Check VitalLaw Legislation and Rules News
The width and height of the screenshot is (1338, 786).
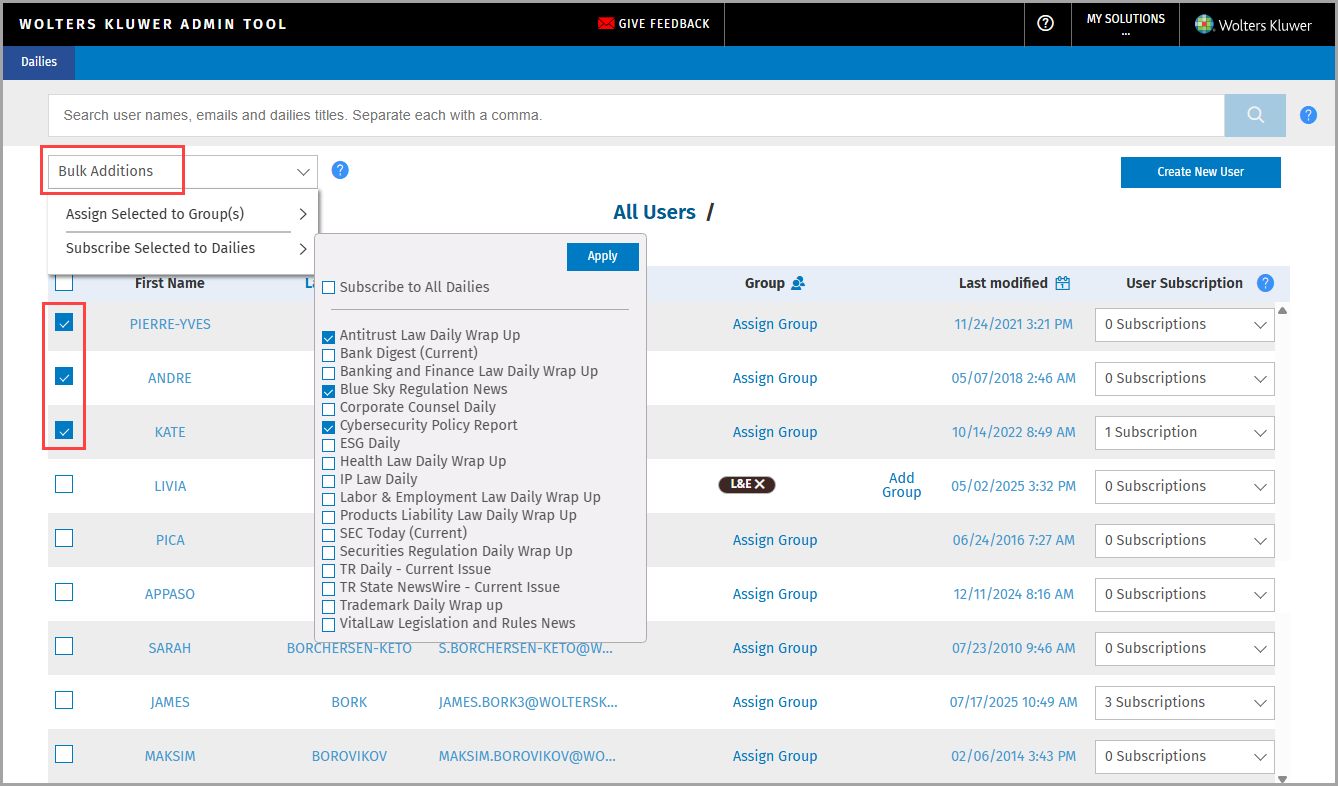[329, 624]
